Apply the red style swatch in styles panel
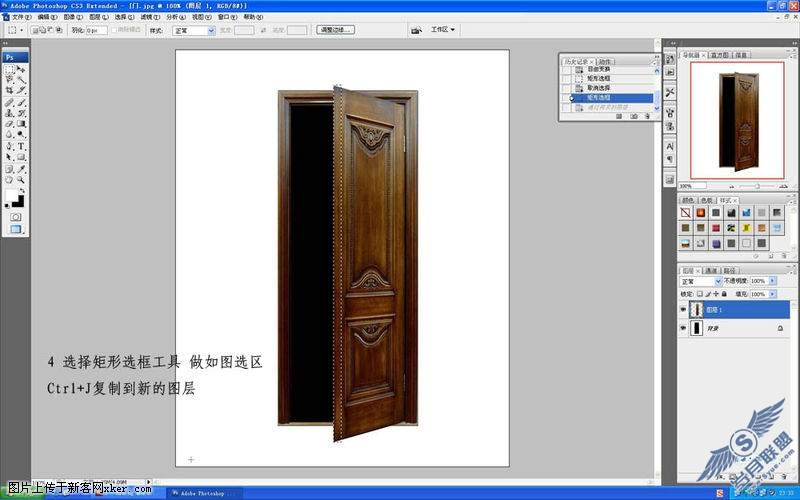This screenshot has width=800, height=500. pyautogui.click(x=716, y=228)
